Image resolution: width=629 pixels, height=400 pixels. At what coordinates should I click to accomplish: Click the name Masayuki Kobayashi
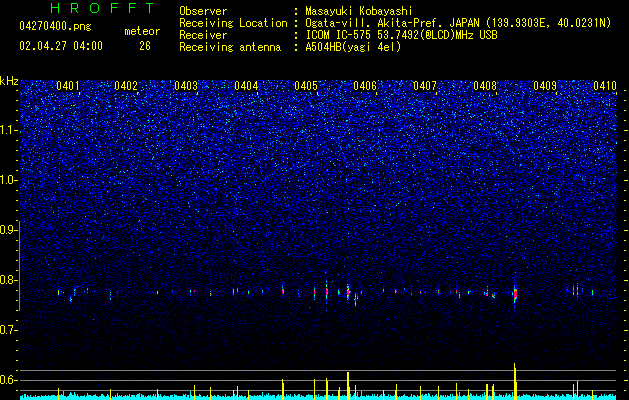pyautogui.click(x=359, y=11)
